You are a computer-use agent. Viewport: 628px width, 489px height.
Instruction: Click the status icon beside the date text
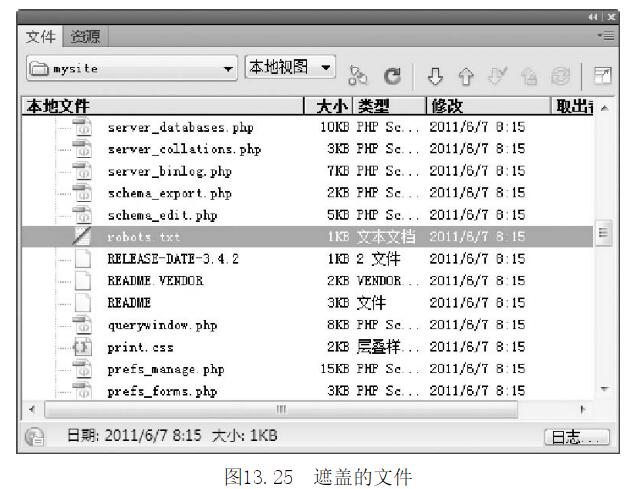(x=35, y=436)
